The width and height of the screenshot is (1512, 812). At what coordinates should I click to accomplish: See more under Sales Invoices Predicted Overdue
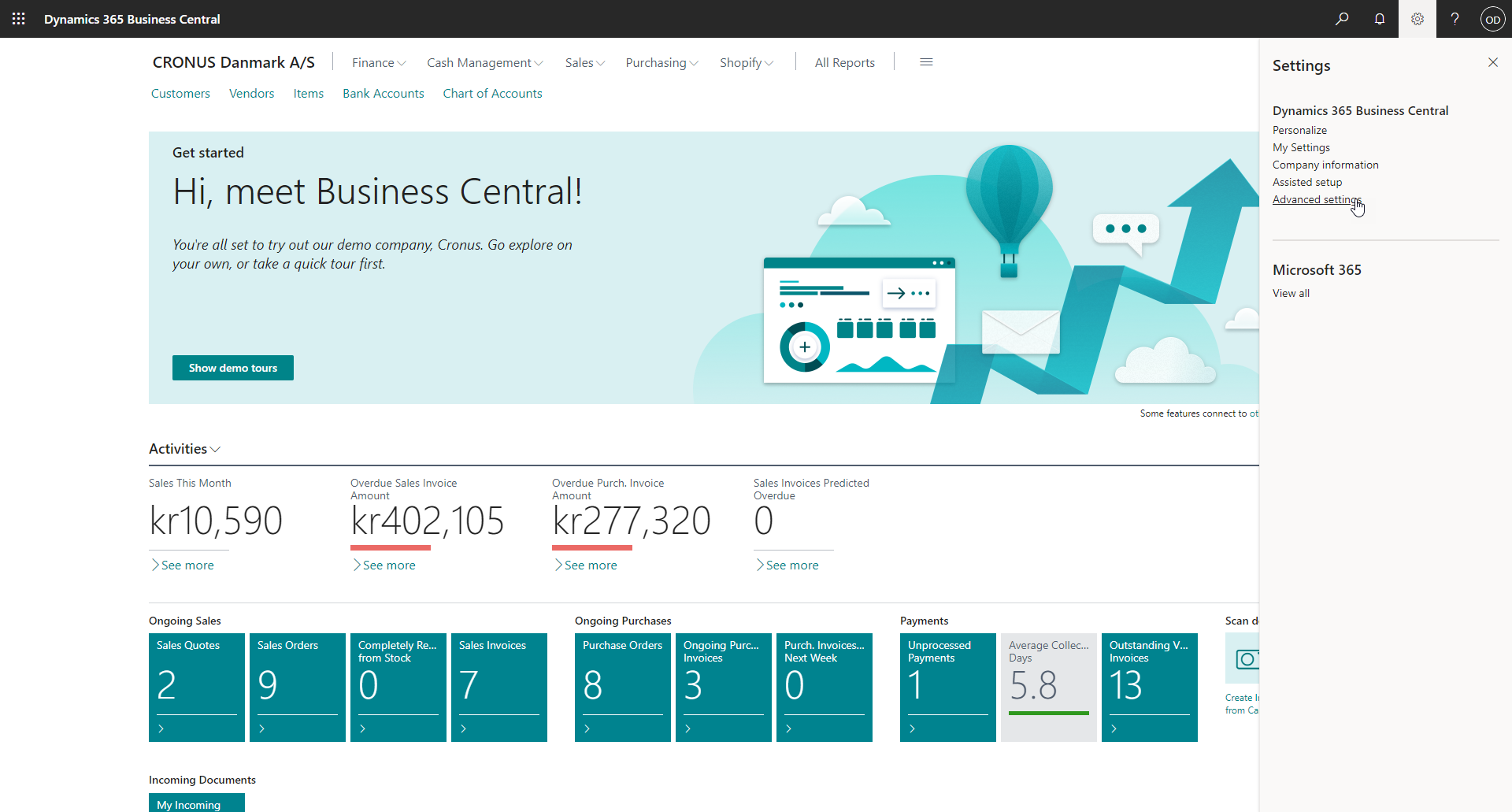click(787, 565)
